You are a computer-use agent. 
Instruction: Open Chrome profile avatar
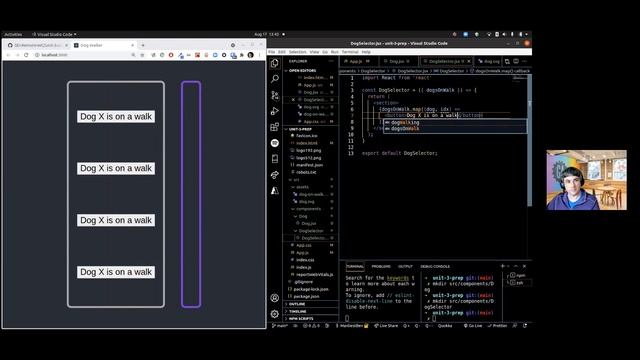[x=251, y=55]
